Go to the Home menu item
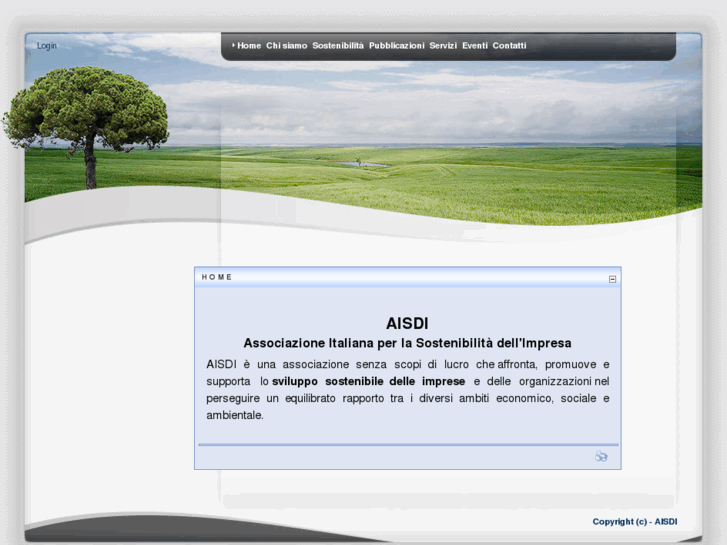 (x=249, y=46)
